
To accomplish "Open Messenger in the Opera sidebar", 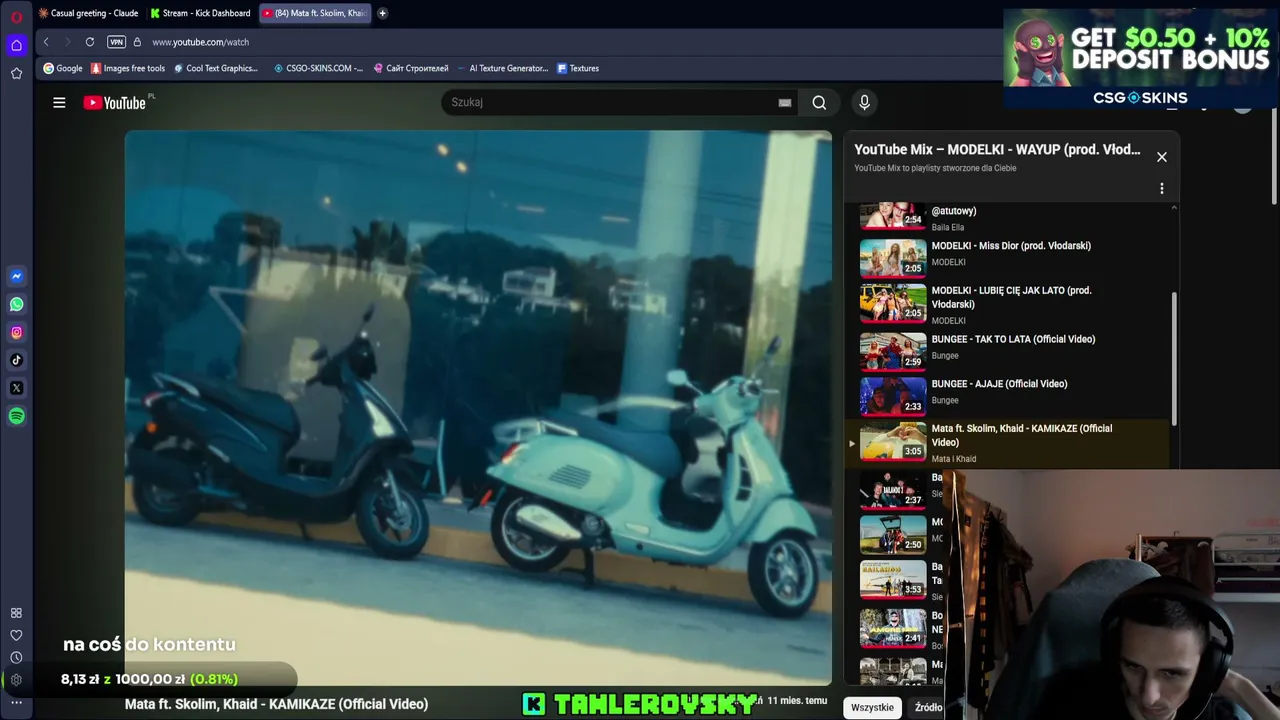I will tap(16, 276).
